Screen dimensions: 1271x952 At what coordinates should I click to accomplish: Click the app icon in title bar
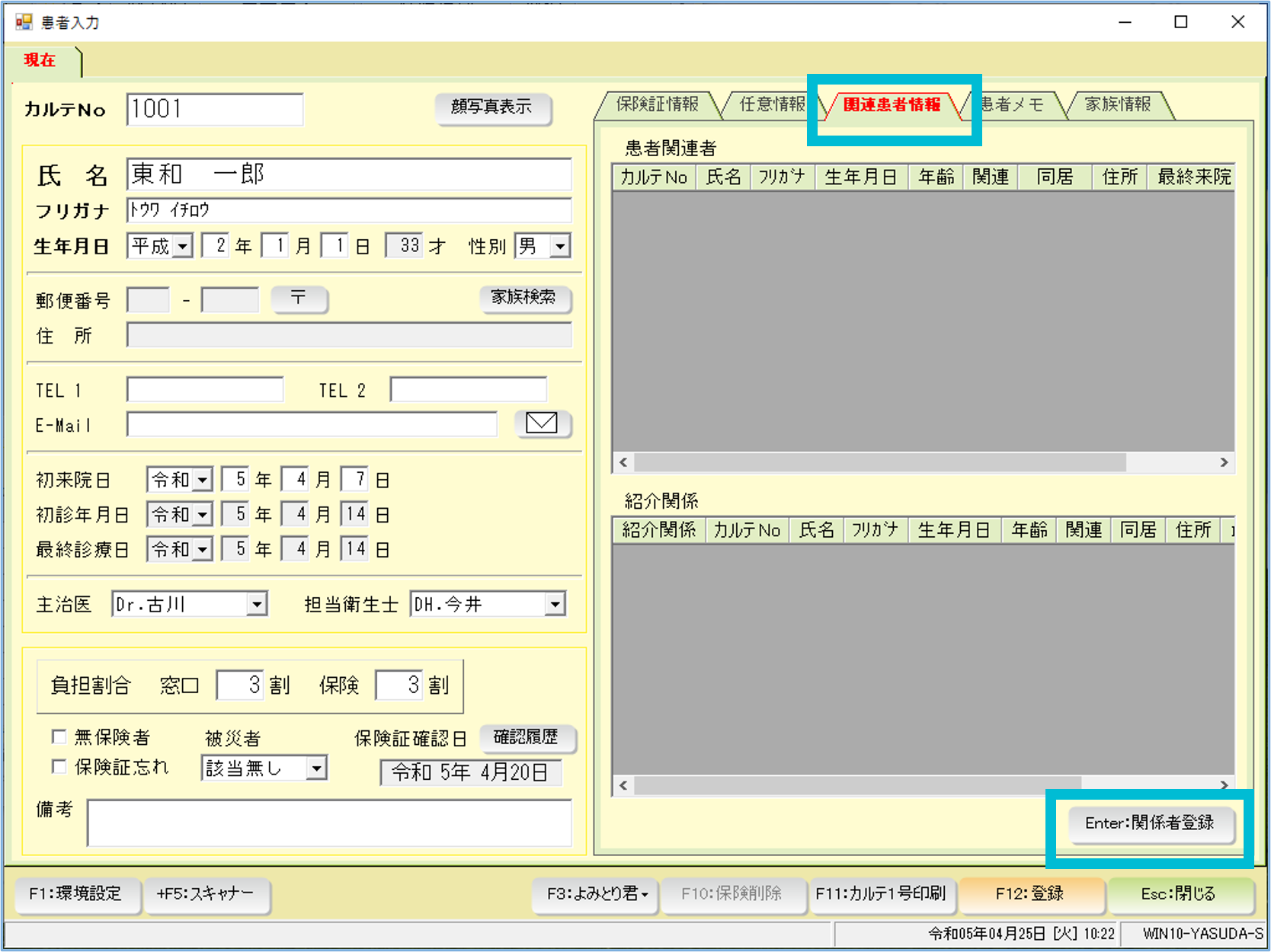tap(24, 22)
